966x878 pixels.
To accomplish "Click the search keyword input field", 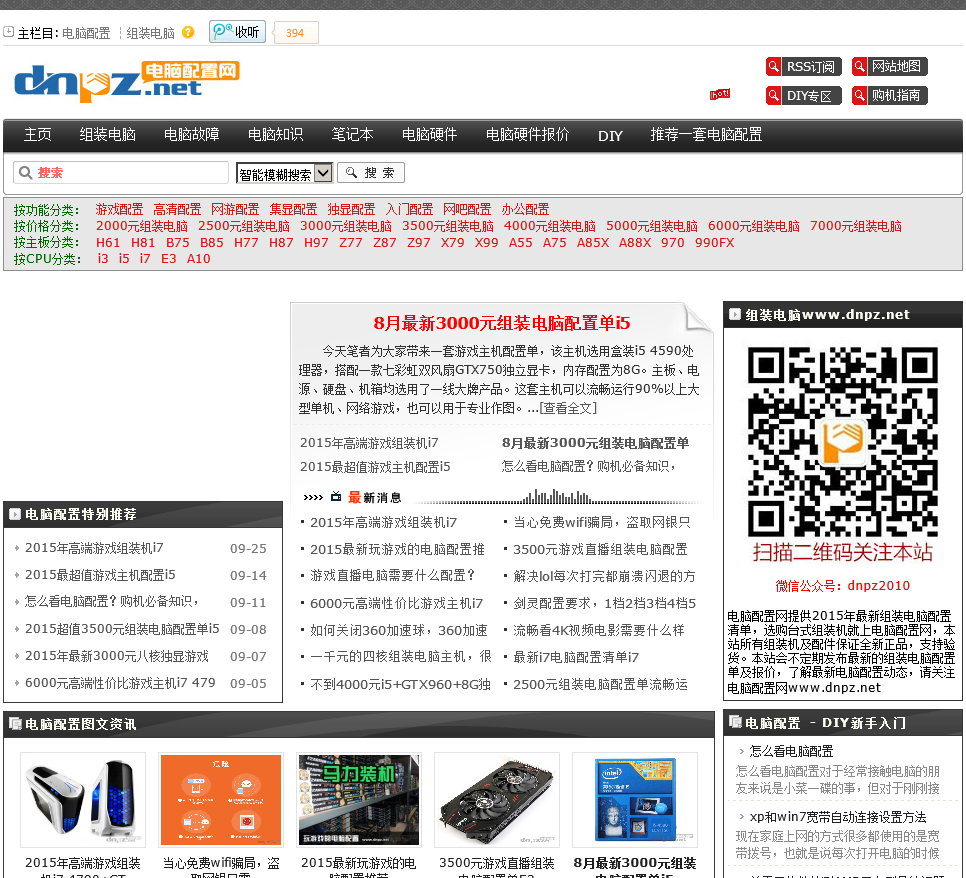I will click(121, 173).
